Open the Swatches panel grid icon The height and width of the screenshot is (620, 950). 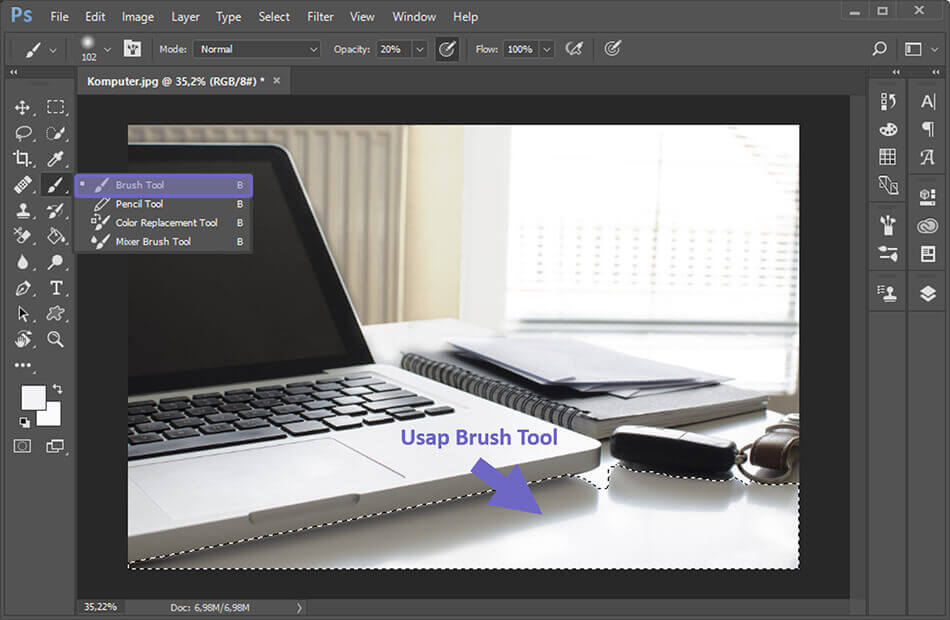click(x=888, y=157)
